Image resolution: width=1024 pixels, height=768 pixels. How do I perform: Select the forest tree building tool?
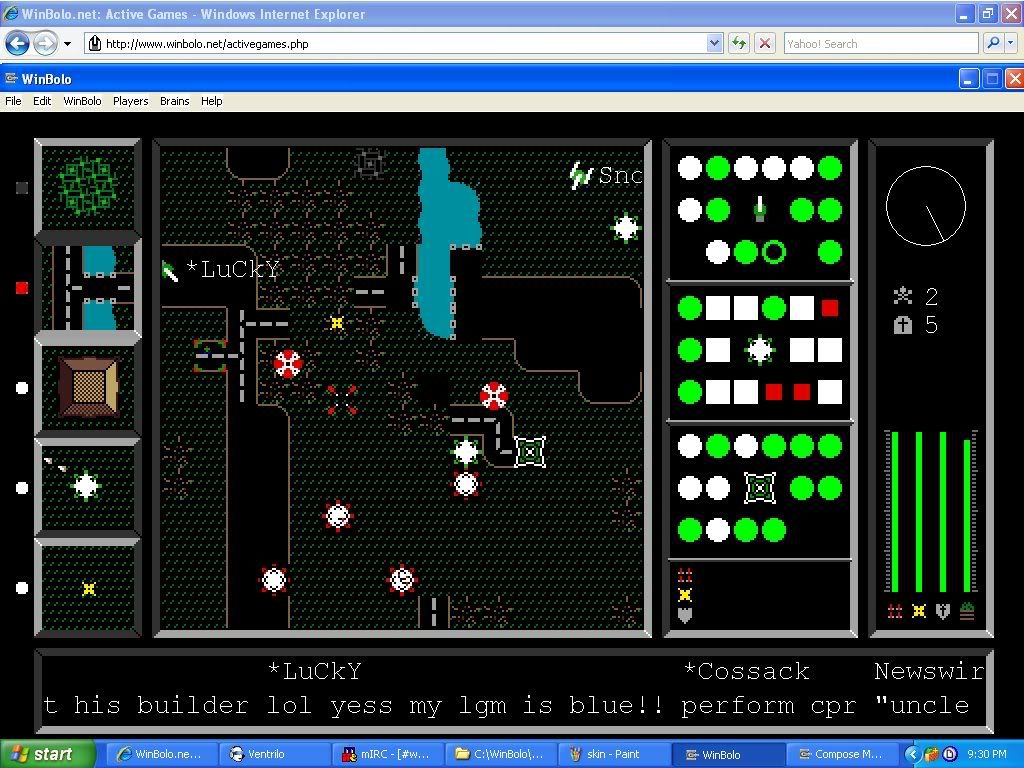pyautogui.click(x=88, y=187)
